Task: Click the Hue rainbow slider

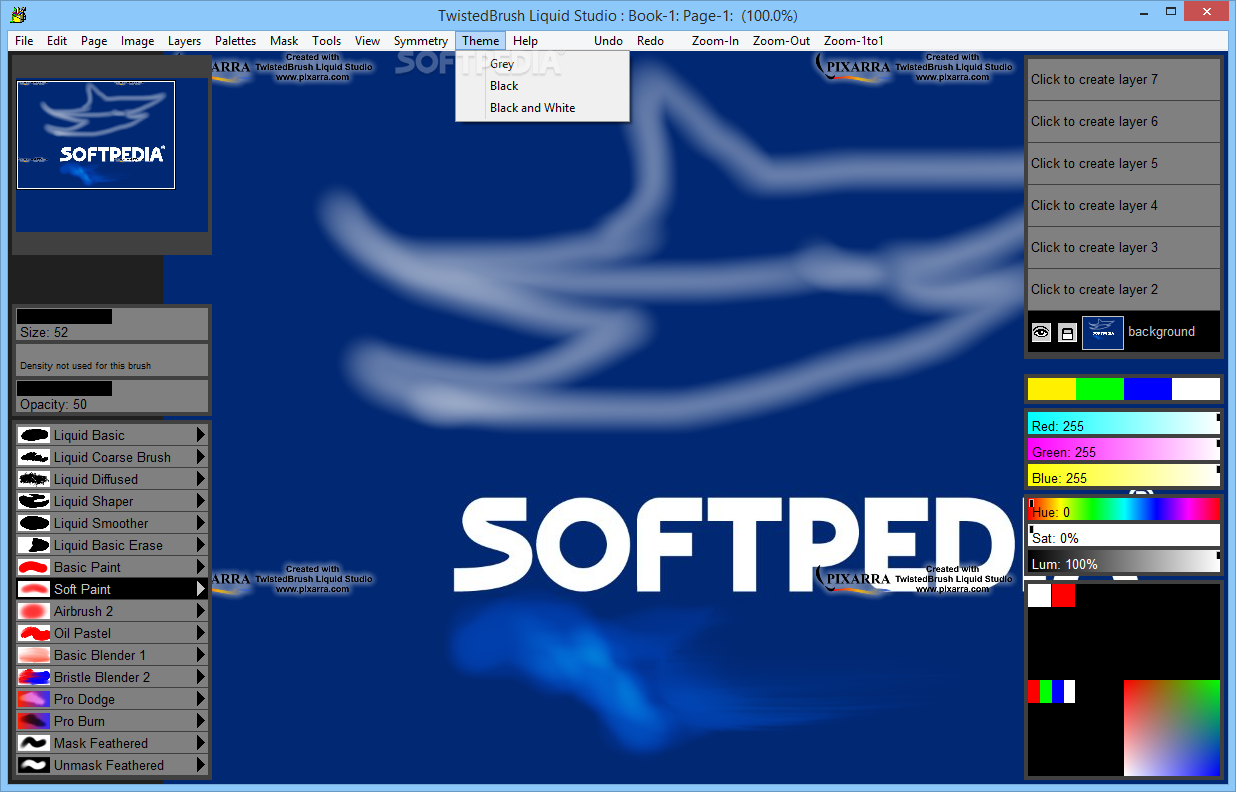Action: (x=1124, y=509)
